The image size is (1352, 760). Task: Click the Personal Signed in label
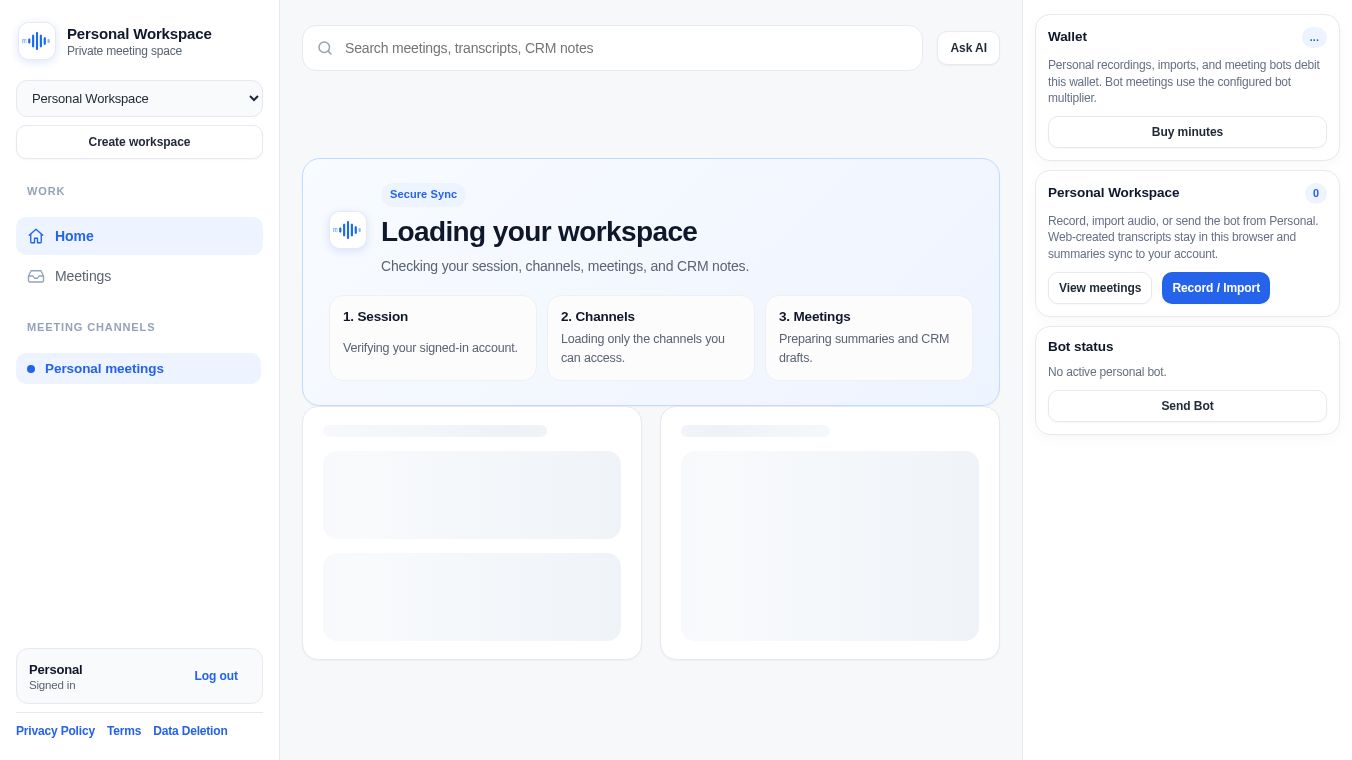pos(56,676)
